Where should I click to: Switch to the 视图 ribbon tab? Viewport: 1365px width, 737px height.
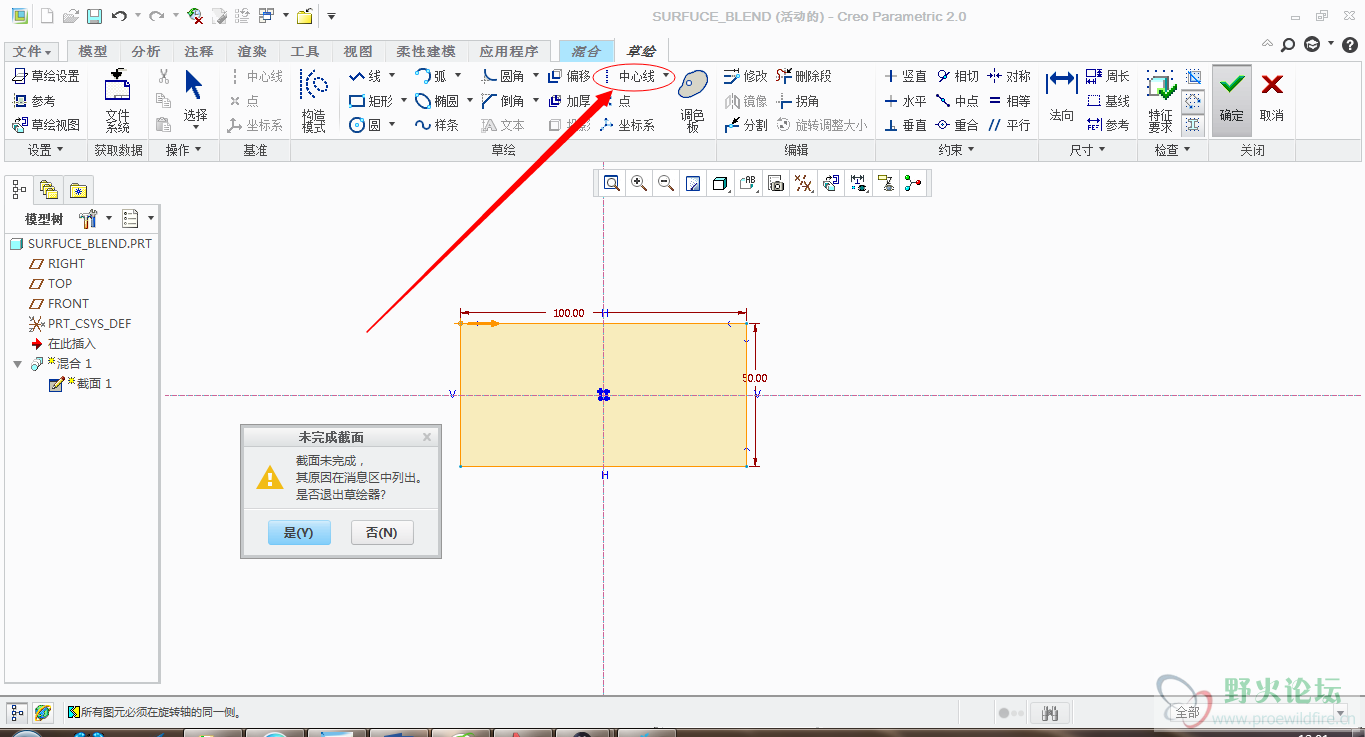[358, 52]
